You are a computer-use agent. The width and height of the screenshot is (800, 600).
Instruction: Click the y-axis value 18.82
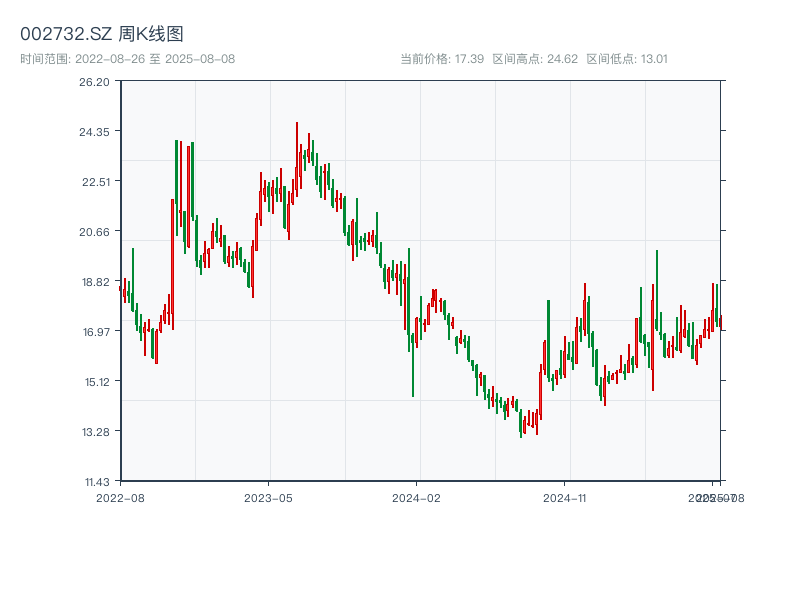point(95,282)
